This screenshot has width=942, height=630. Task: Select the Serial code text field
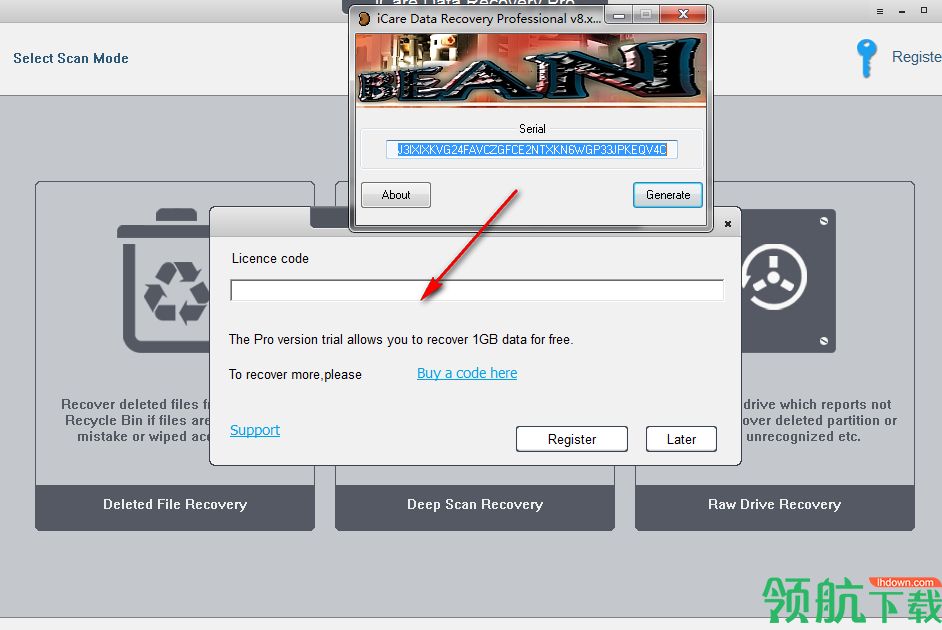[x=532, y=150]
